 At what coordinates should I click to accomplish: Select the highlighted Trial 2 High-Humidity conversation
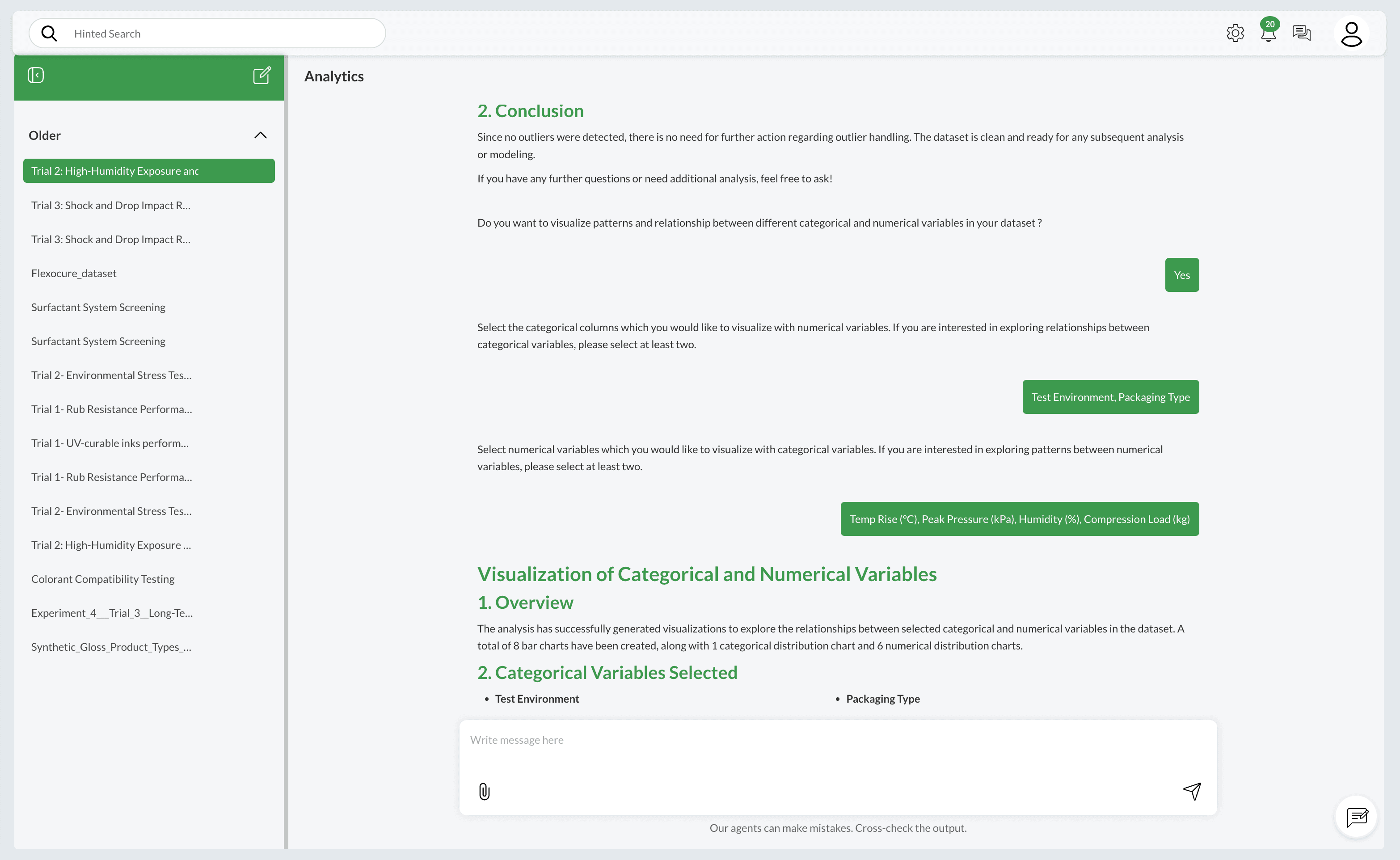tap(115, 170)
